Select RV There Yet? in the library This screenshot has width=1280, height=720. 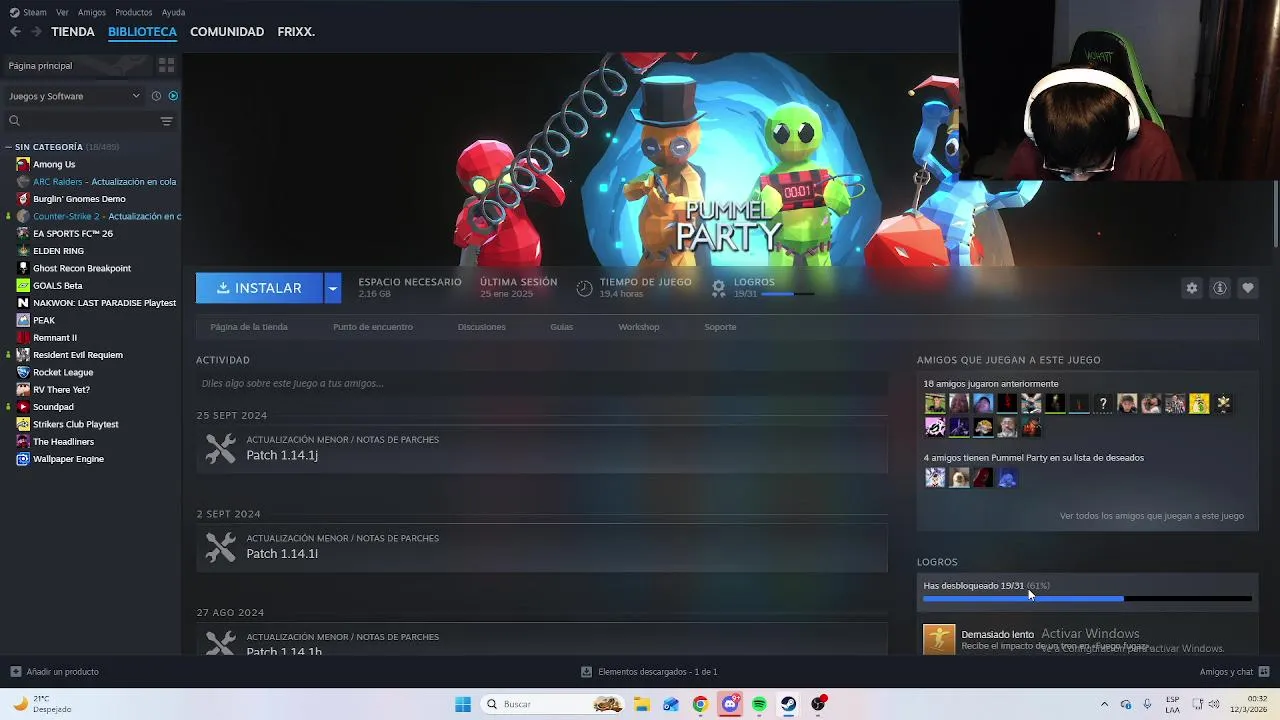pos(61,390)
